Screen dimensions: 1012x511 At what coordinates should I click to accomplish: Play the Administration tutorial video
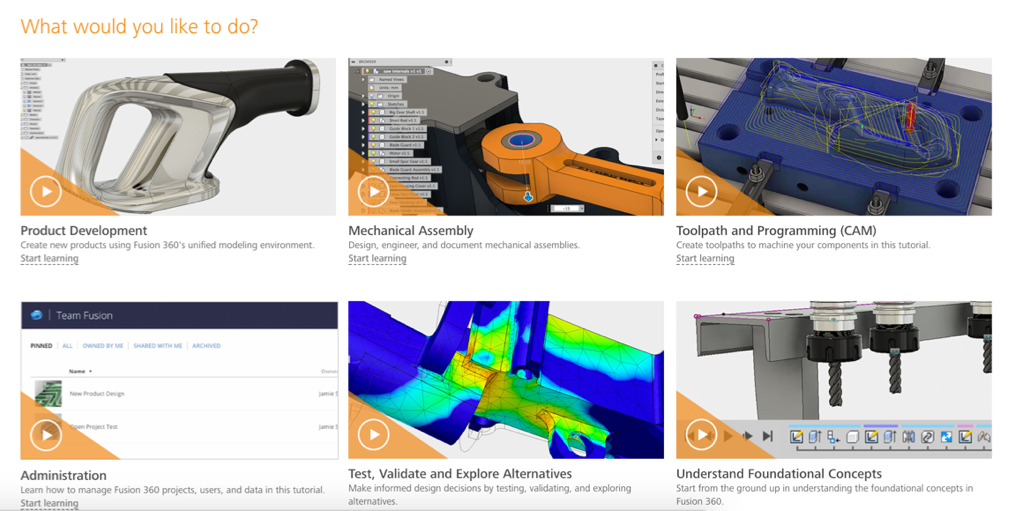pos(46,435)
